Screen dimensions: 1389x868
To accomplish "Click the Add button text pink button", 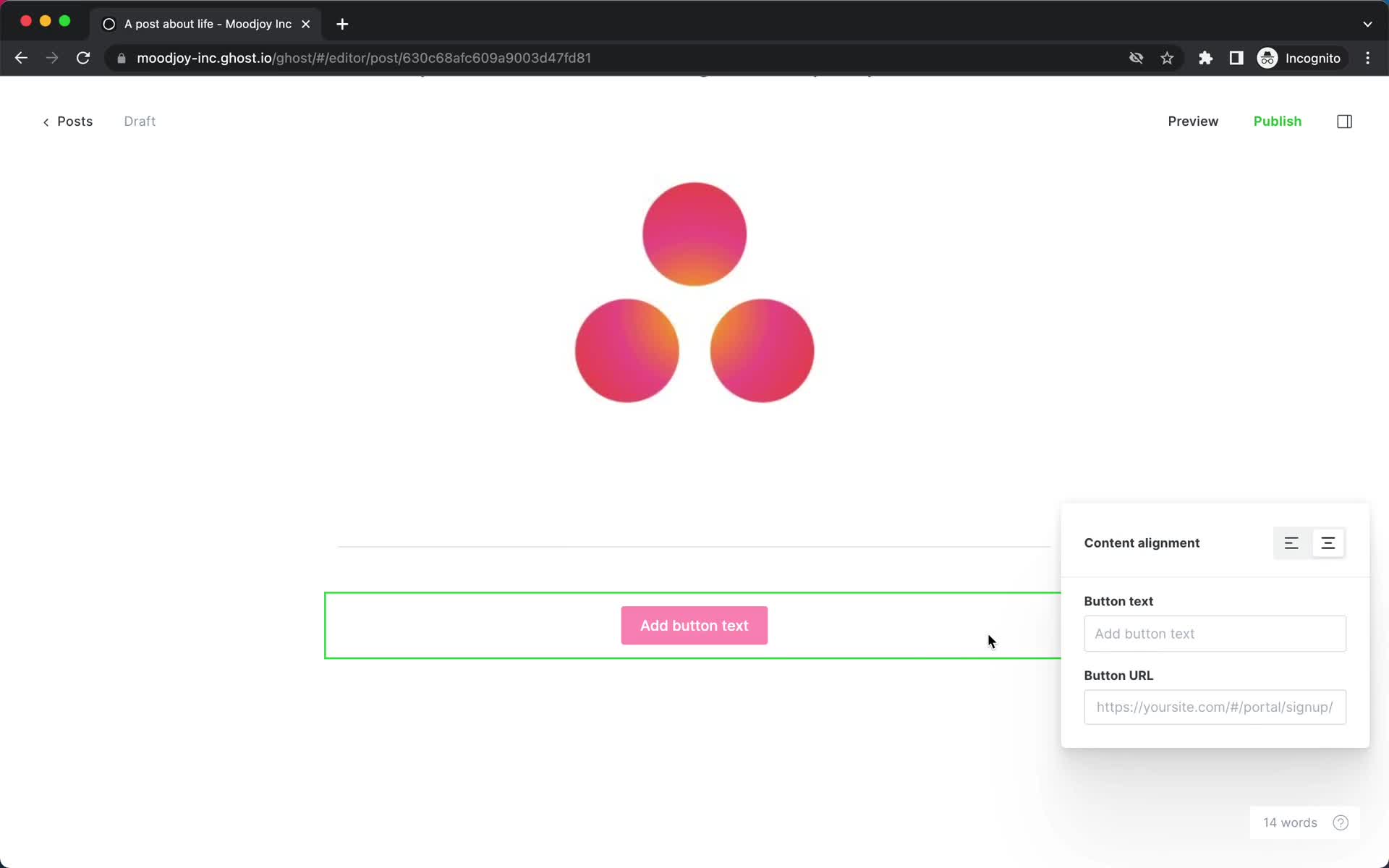I will click(x=694, y=625).
